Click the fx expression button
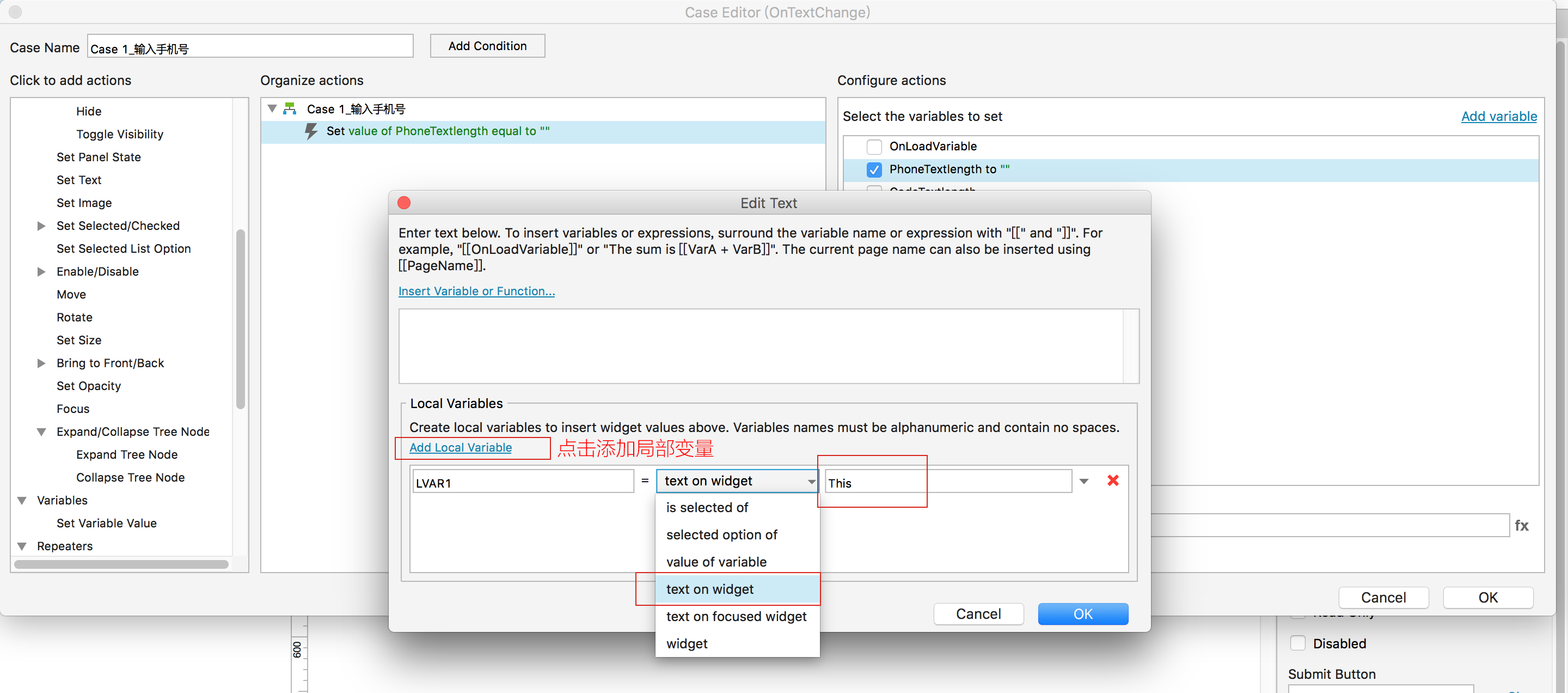The image size is (1568, 693). tap(1521, 526)
